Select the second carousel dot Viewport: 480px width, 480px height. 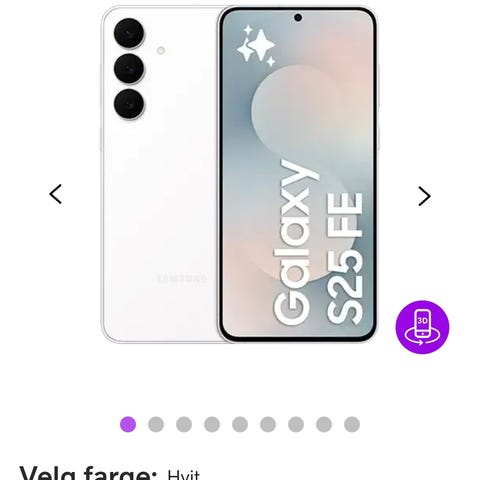[156, 424]
